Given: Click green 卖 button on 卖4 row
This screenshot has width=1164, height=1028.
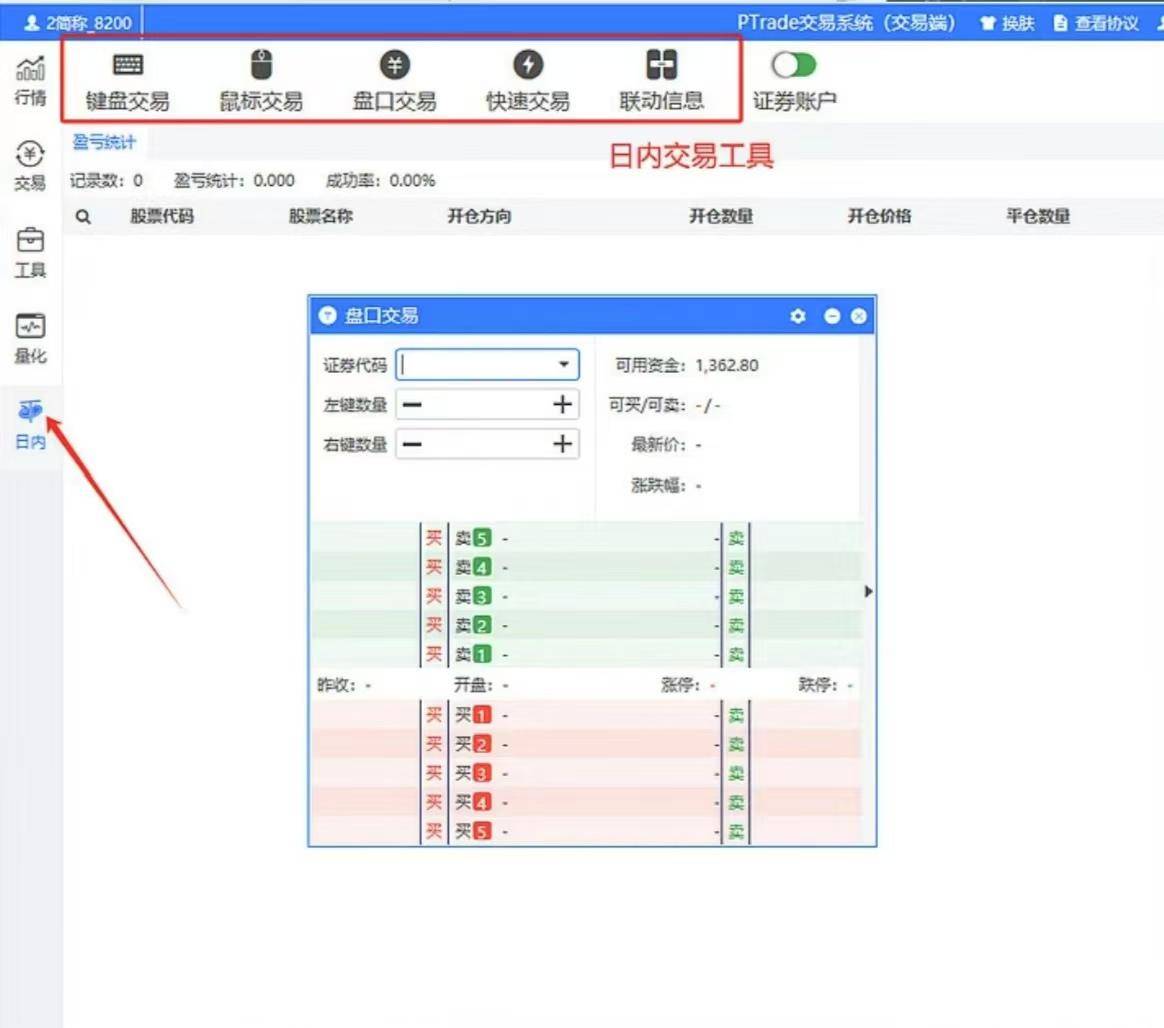Looking at the screenshot, I should [x=736, y=567].
